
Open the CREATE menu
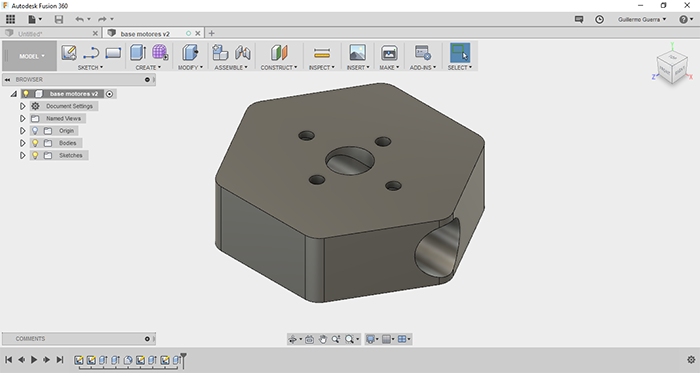(148, 67)
